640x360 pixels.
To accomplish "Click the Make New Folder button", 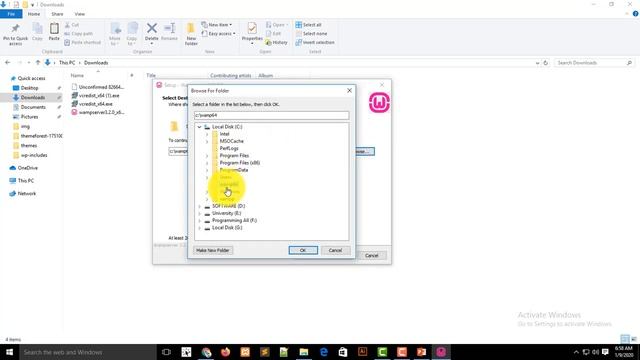I will pos(213,250).
